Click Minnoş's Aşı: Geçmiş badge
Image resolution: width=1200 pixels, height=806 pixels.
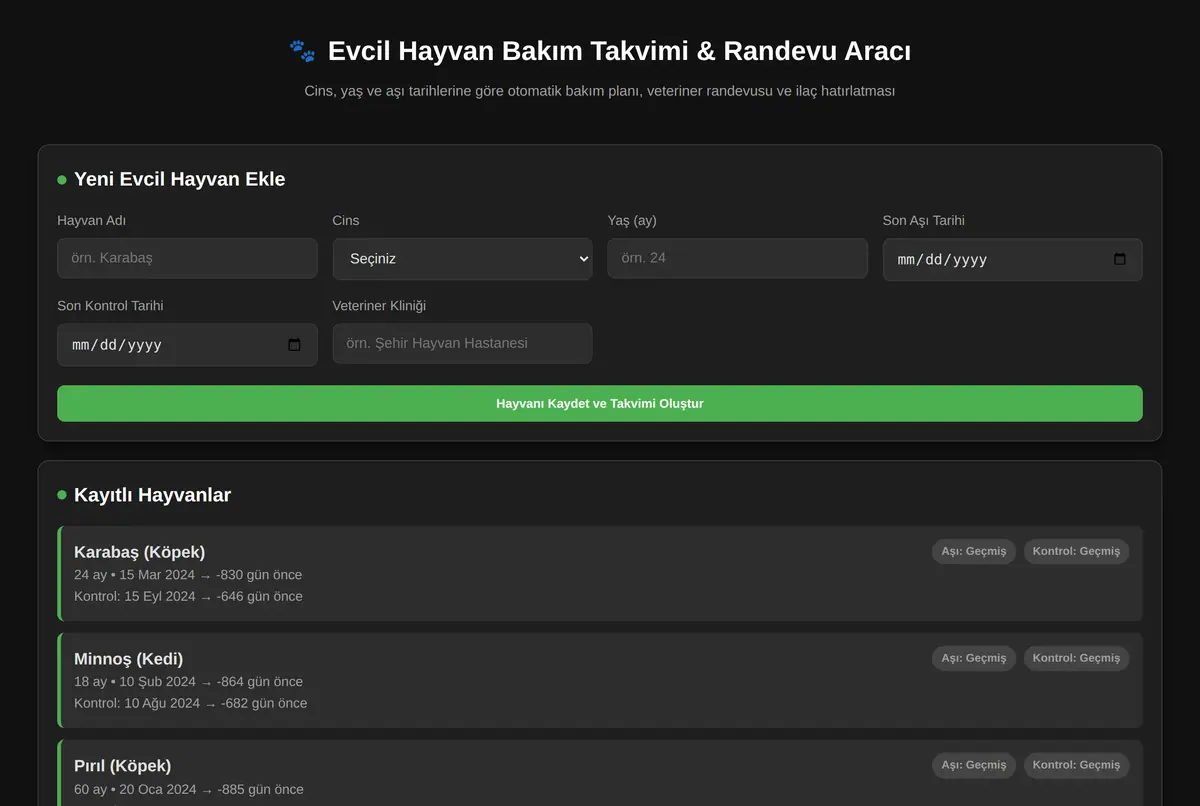[974, 658]
